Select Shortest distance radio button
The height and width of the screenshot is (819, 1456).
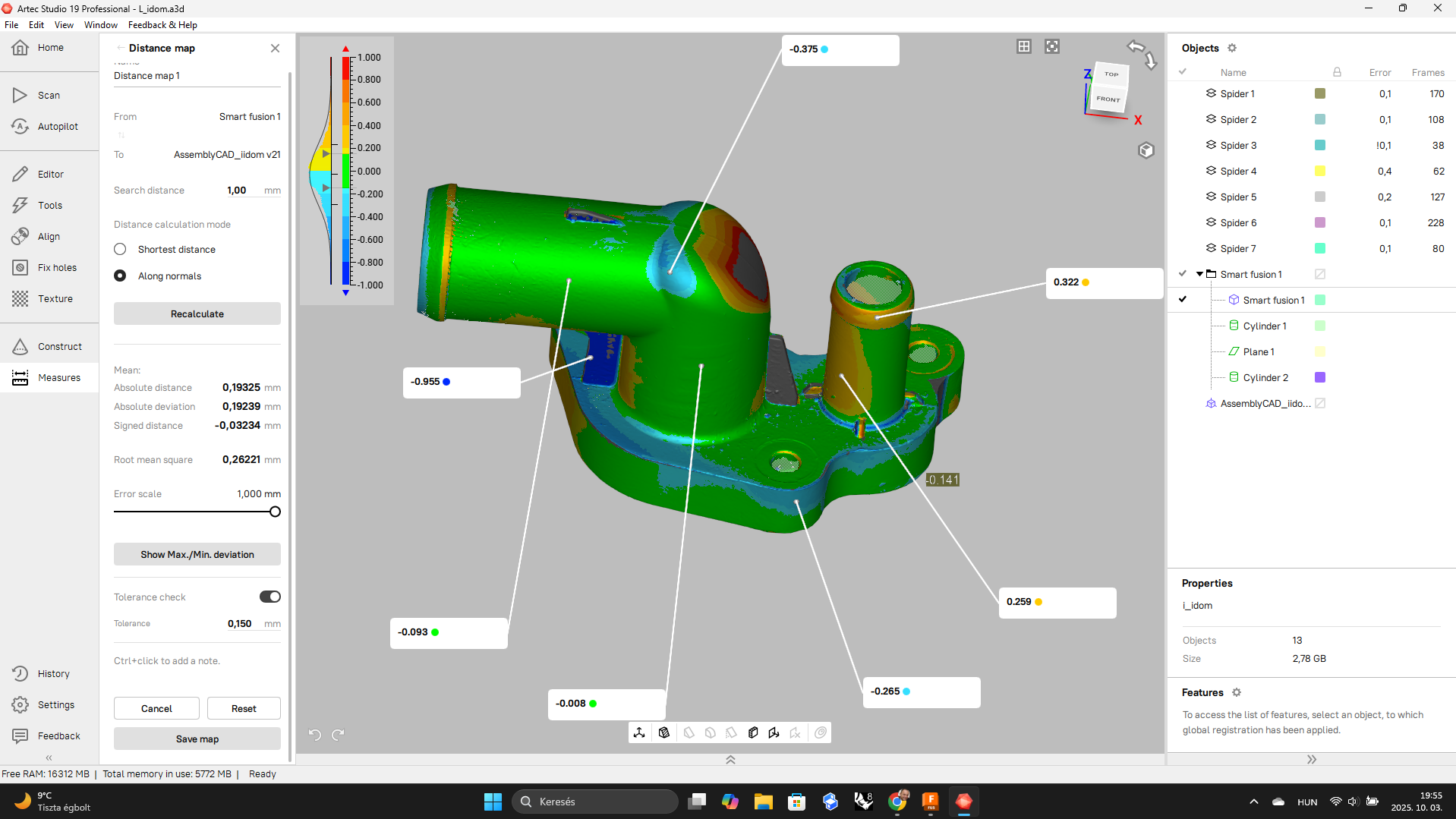(120, 249)
